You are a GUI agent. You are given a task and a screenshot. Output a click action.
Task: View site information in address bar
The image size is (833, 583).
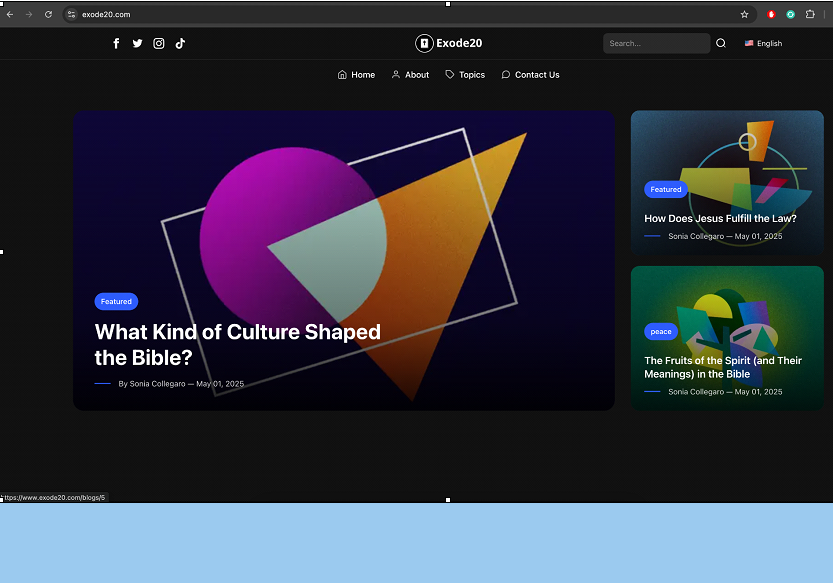72,14
